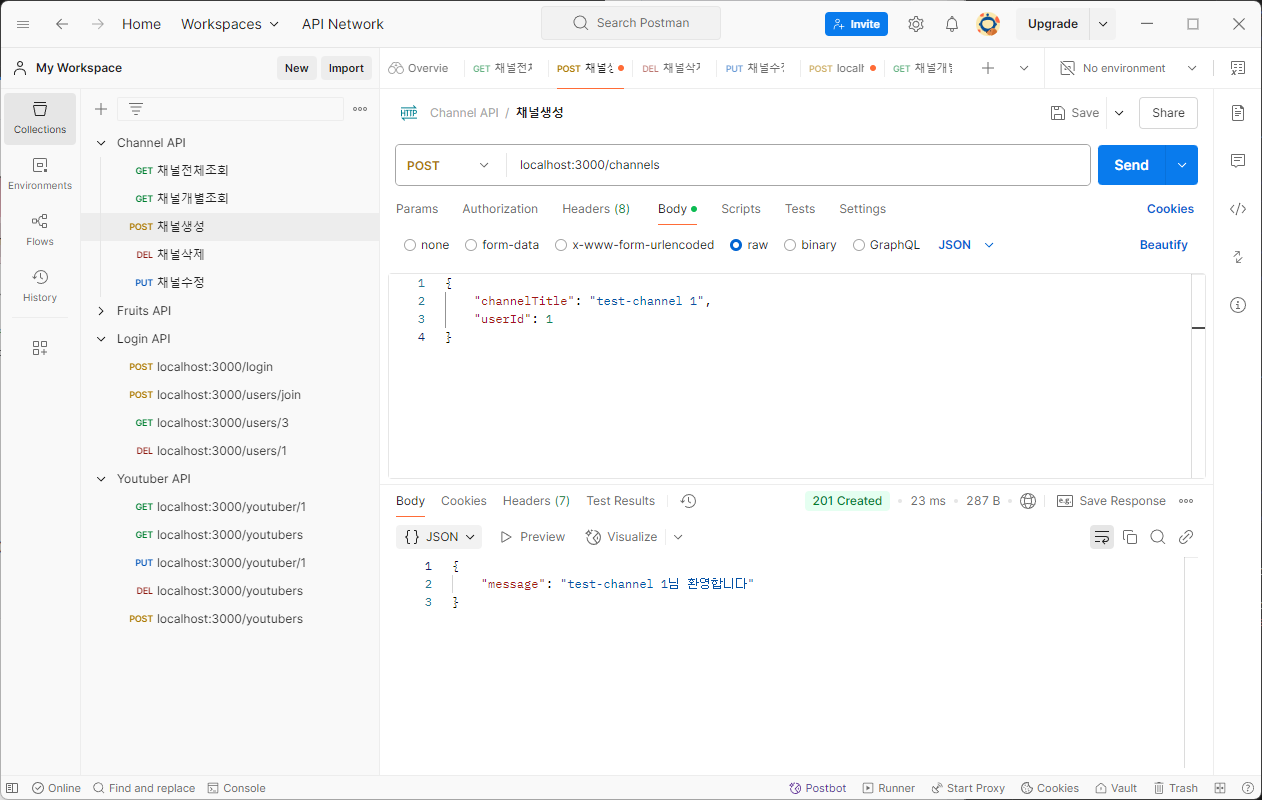Open Postbot in status bar
This screenshot has width=1262, height=800.
pos(818,788)
